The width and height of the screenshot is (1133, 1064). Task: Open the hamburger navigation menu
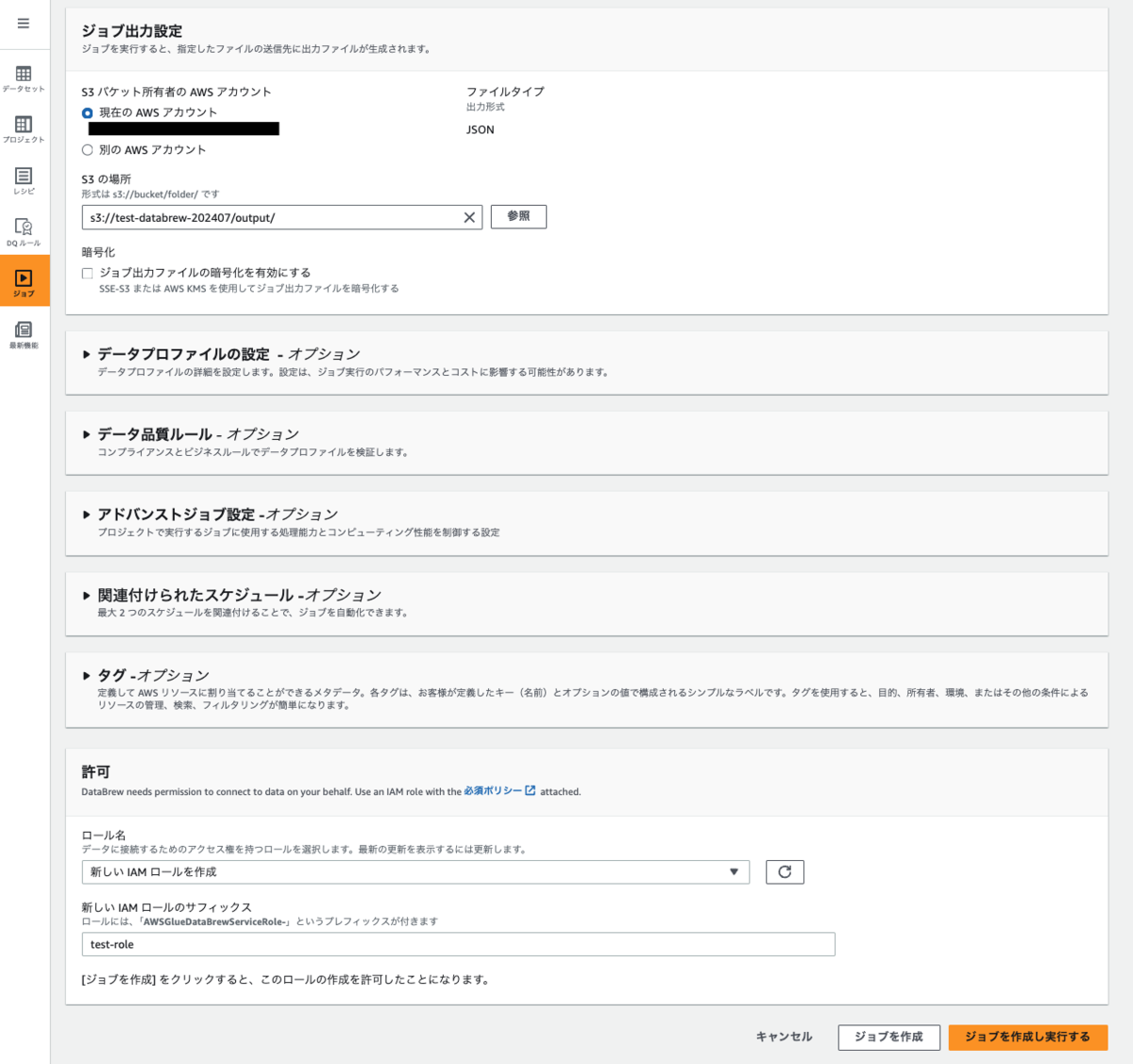click(x=24, y=24)
